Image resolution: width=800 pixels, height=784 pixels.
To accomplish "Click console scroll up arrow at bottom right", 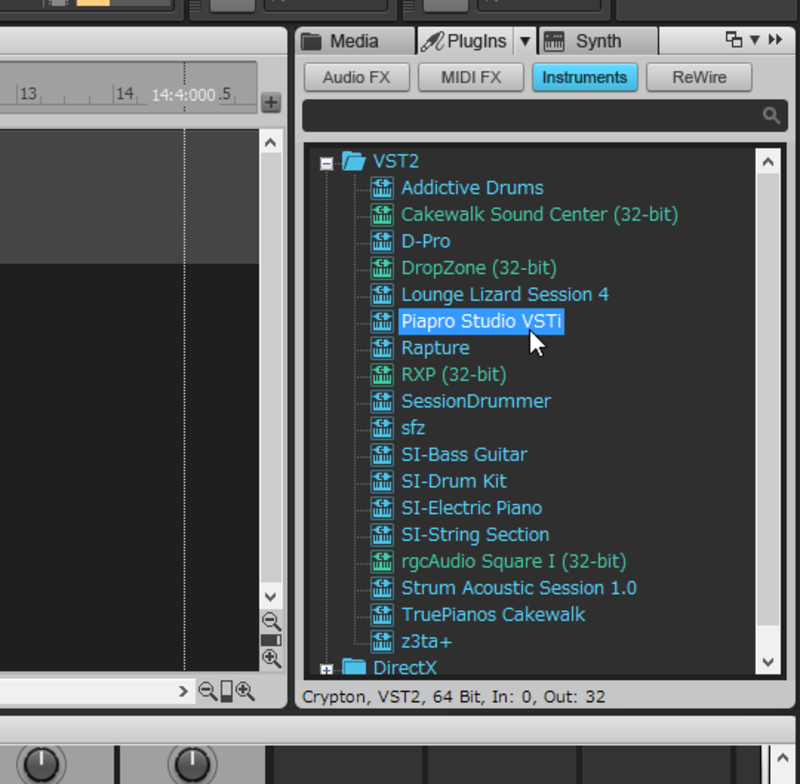I will 783,758.
